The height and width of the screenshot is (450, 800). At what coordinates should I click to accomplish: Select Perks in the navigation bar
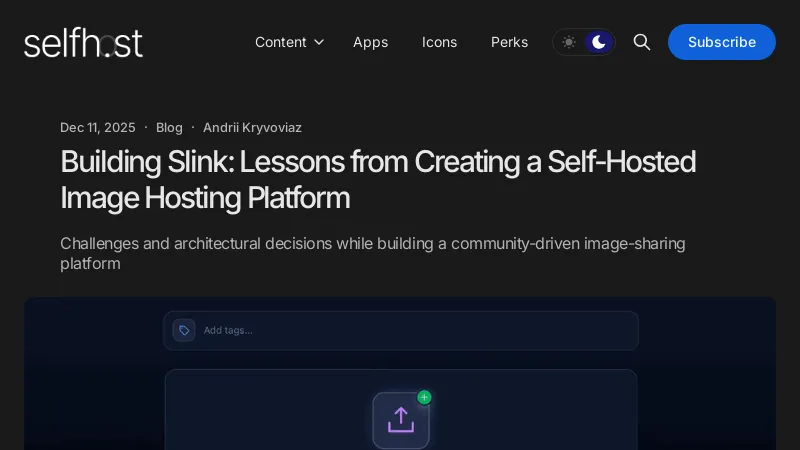click(x=509, y=42)
